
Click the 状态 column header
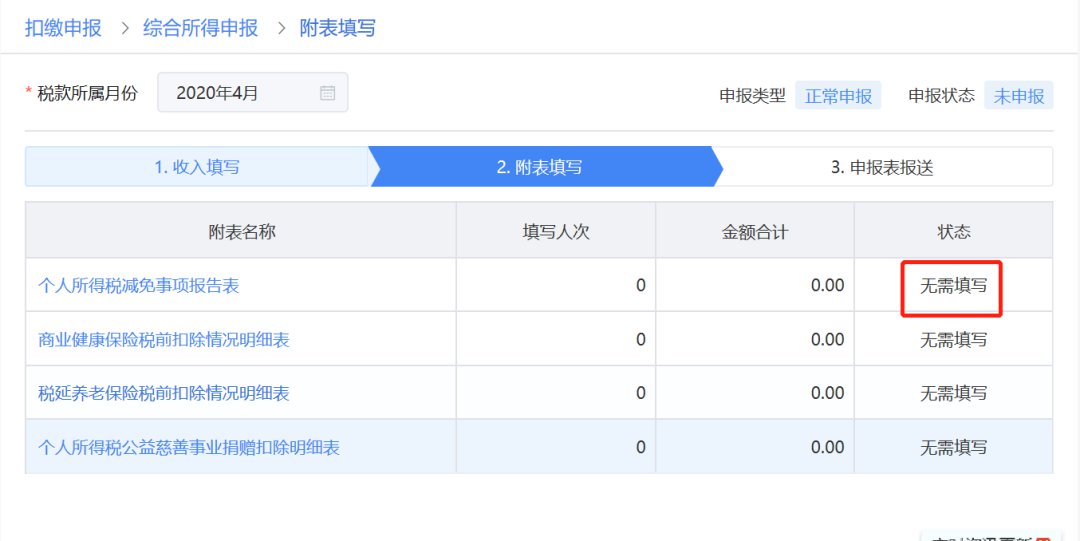pyautogui.click(x=953, y=232)
